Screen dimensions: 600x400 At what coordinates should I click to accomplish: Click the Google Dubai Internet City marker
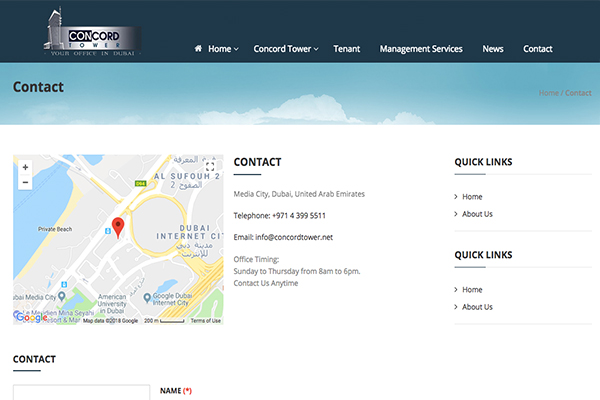(x=147, y=297)
